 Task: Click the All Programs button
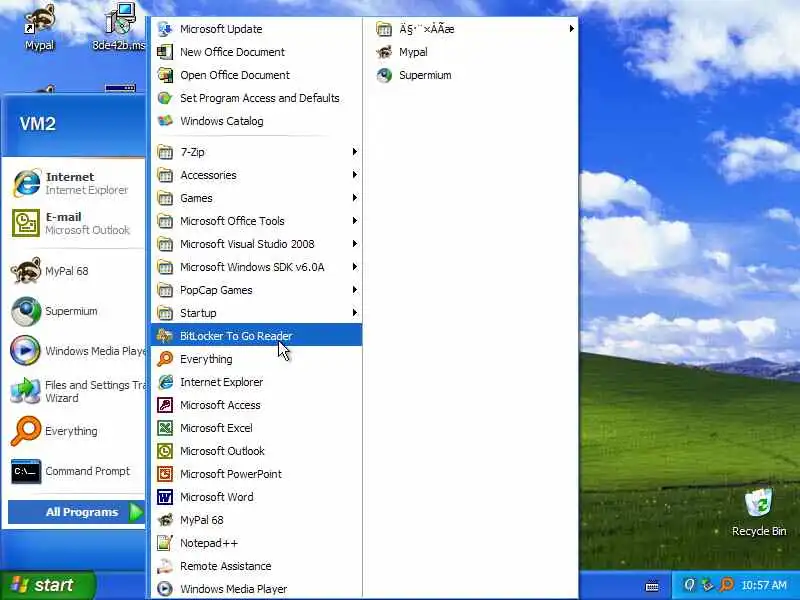coord(76,512)
